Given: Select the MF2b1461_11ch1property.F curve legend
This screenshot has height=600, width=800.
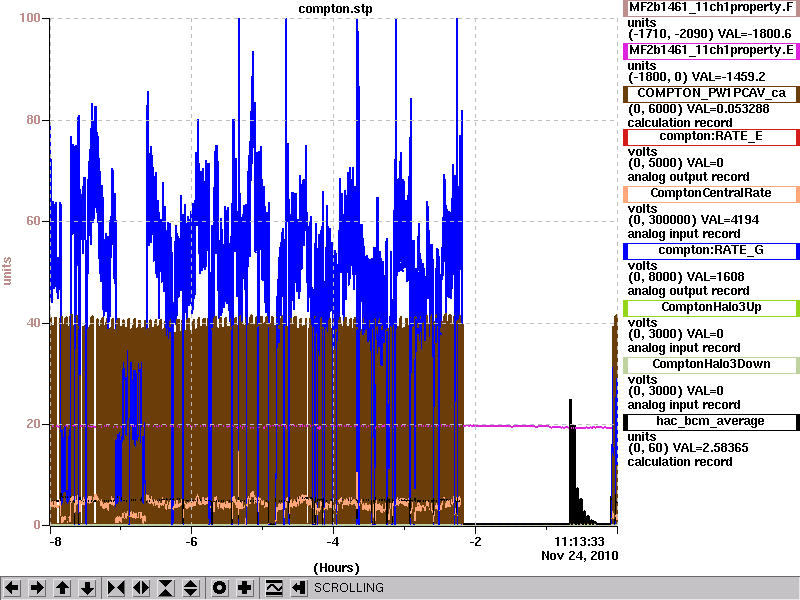Looking at the screenshot, I should click(711, 8).
